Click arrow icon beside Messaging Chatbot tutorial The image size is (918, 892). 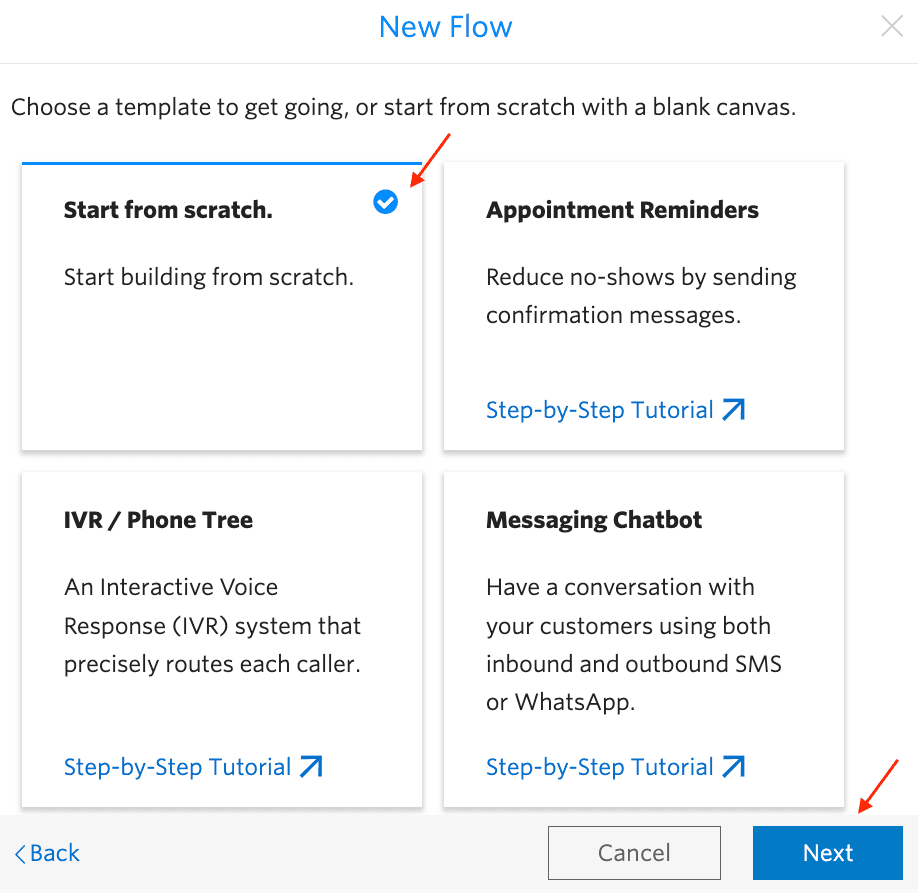(x=734, y=767)
